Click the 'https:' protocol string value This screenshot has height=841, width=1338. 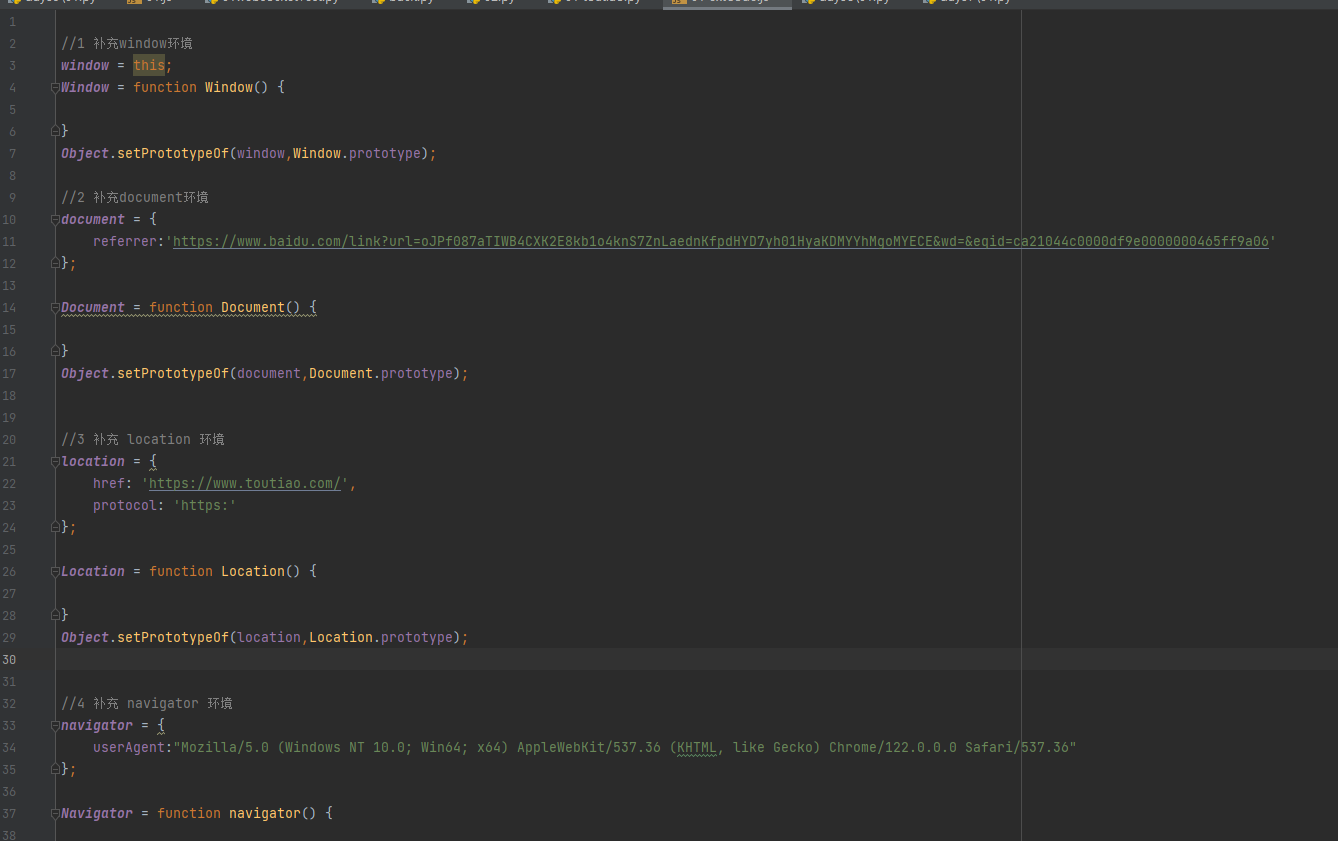click(x=205, y=505)
